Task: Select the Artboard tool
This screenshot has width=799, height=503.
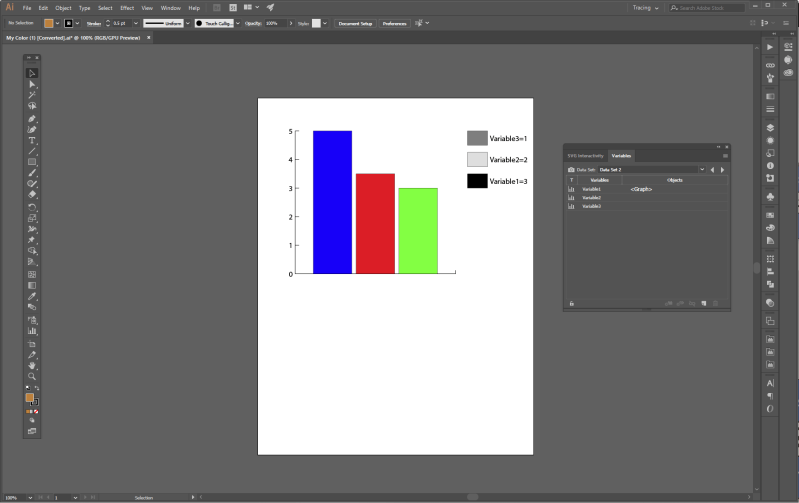Action: [32, 344]
